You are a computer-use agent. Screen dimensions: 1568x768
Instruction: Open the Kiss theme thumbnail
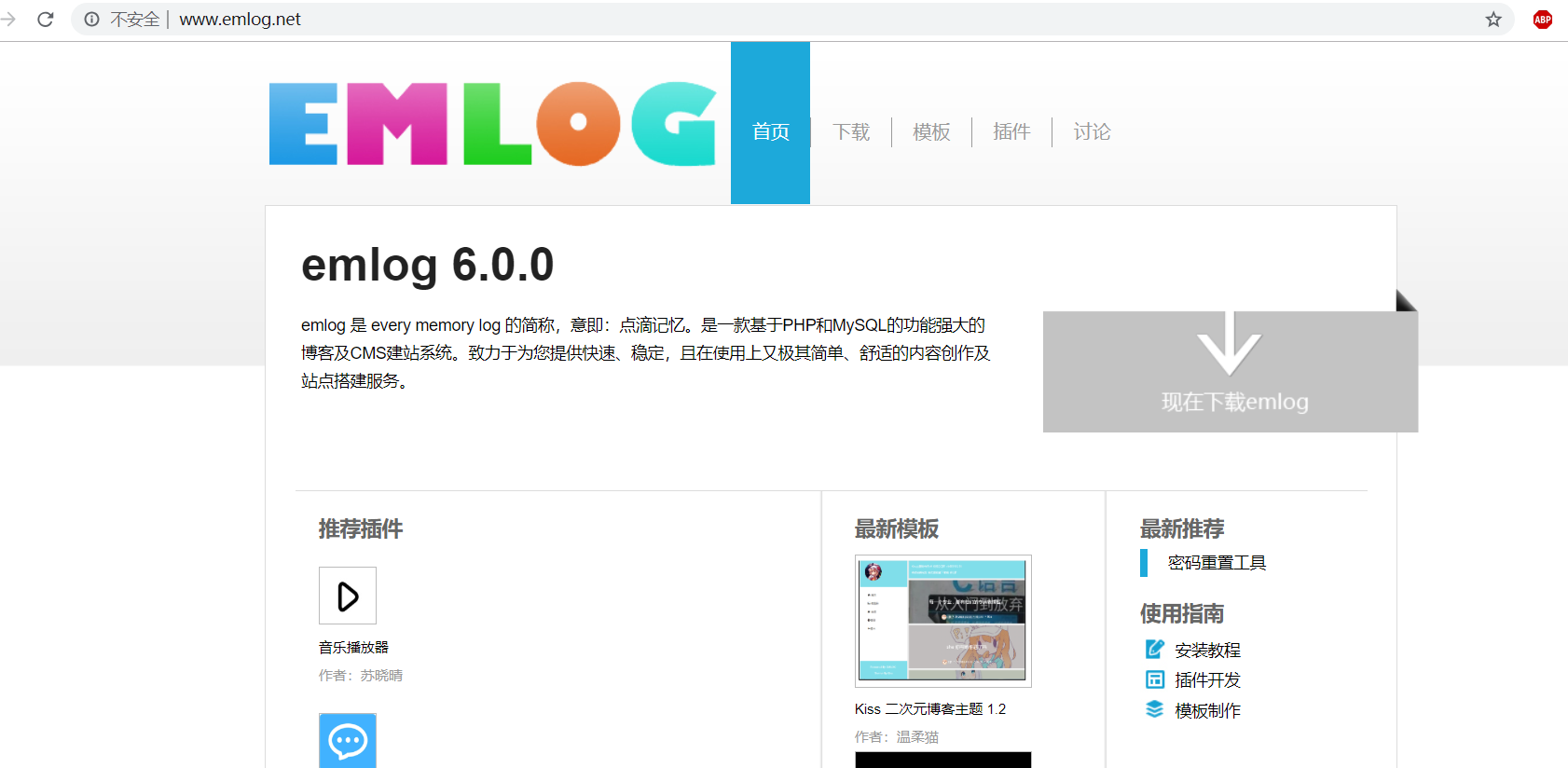pos(943,621)
